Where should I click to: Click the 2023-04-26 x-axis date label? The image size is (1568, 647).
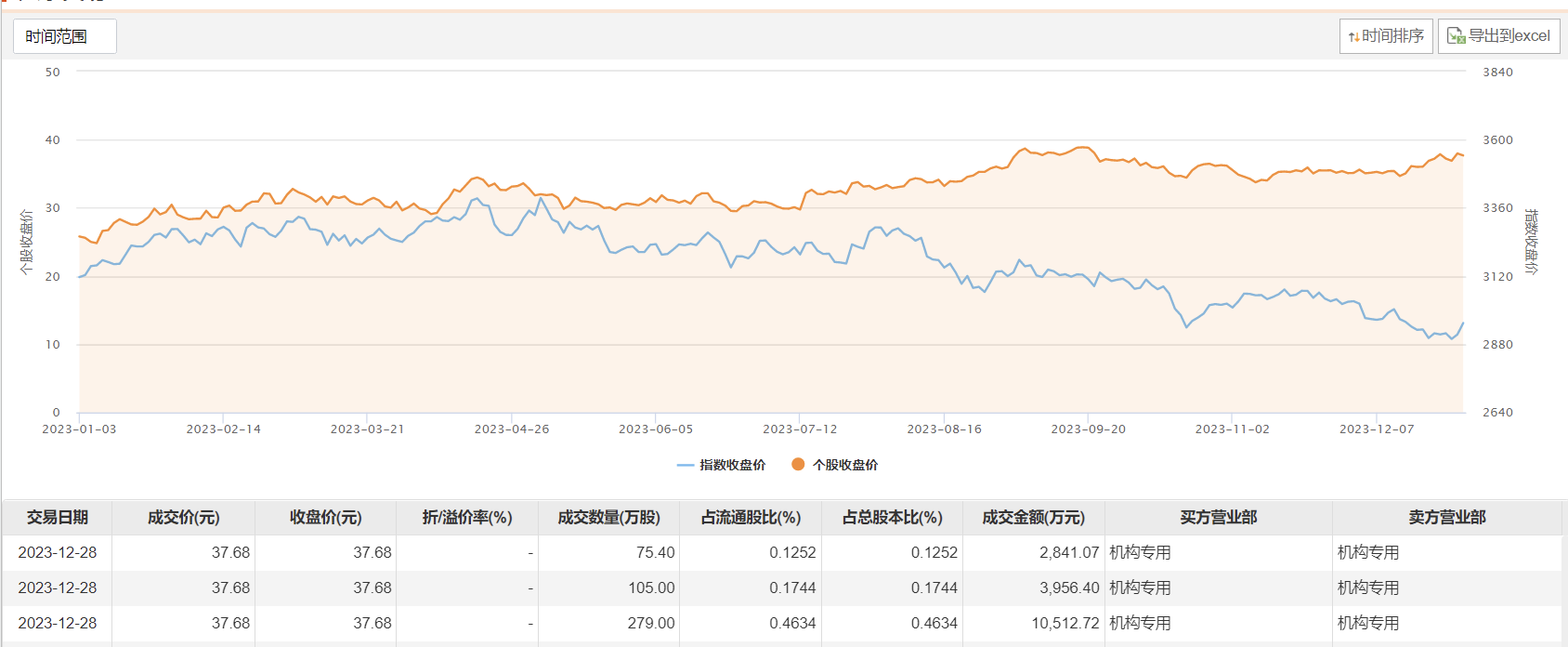(512, 429)
